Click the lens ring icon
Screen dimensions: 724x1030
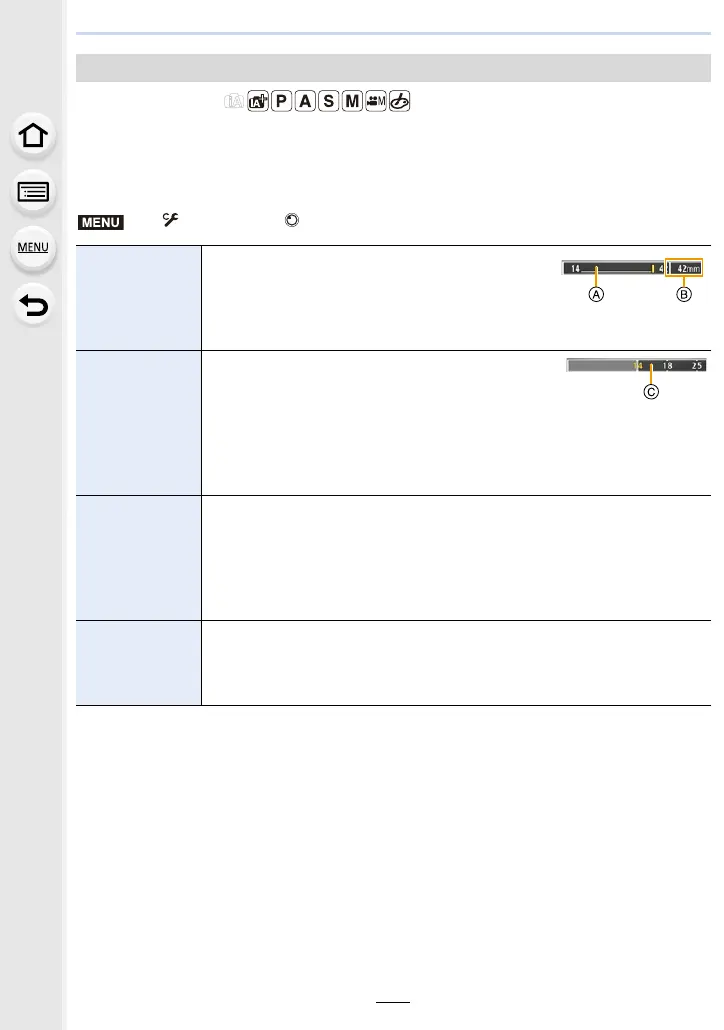(292, 220)
